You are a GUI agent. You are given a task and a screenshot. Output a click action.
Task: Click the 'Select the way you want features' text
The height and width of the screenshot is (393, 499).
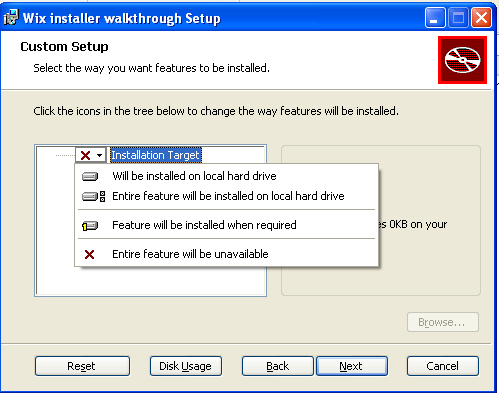pos(152,68)
